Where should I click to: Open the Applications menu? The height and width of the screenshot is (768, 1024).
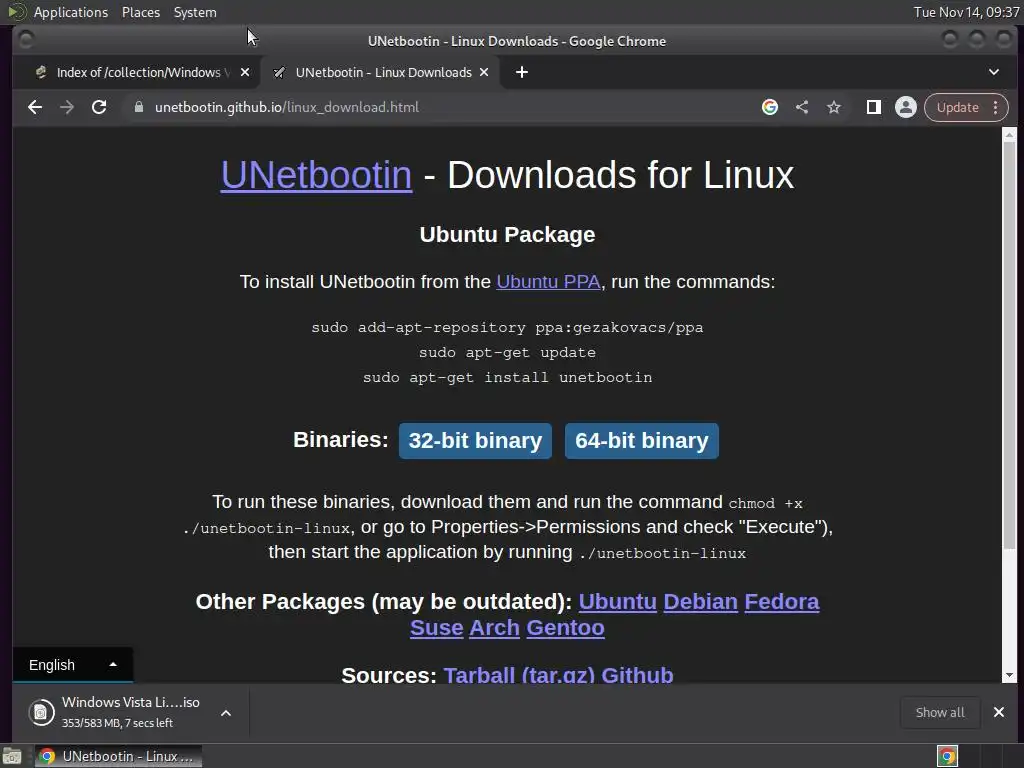click(71, 12)
